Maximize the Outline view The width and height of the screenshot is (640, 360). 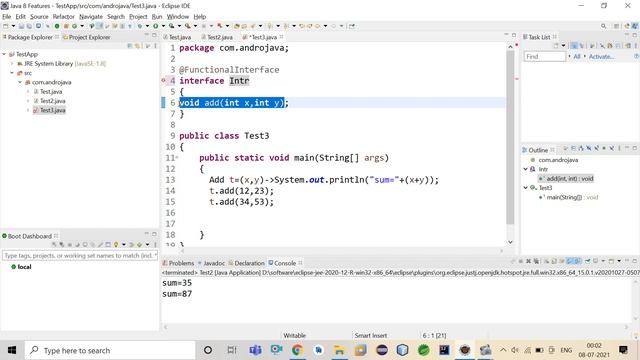pyautogui.click(x=635, y=148)
